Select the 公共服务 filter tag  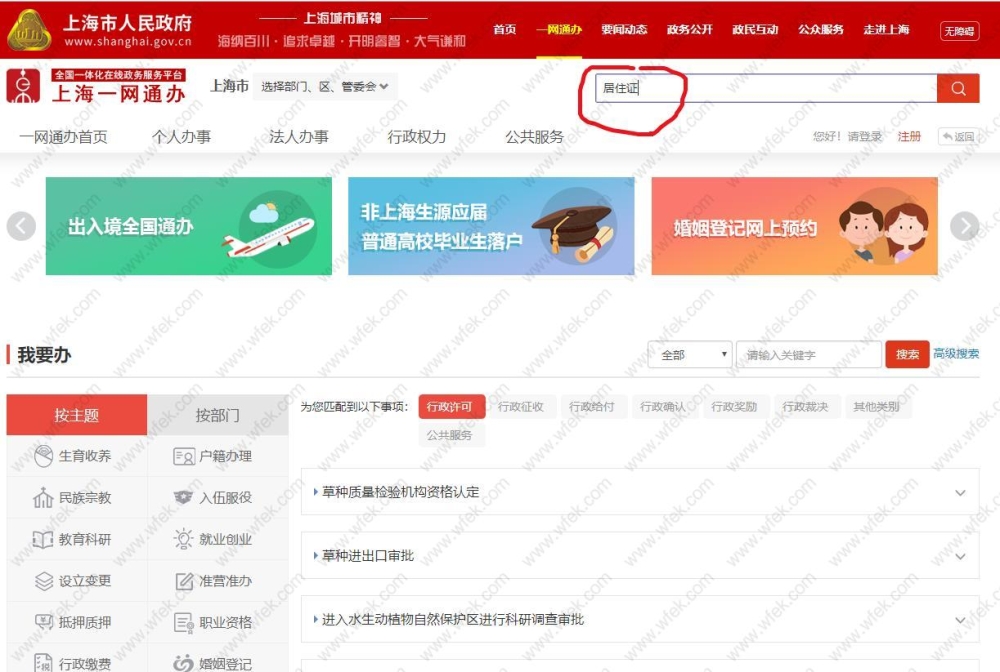pos(450,435)
